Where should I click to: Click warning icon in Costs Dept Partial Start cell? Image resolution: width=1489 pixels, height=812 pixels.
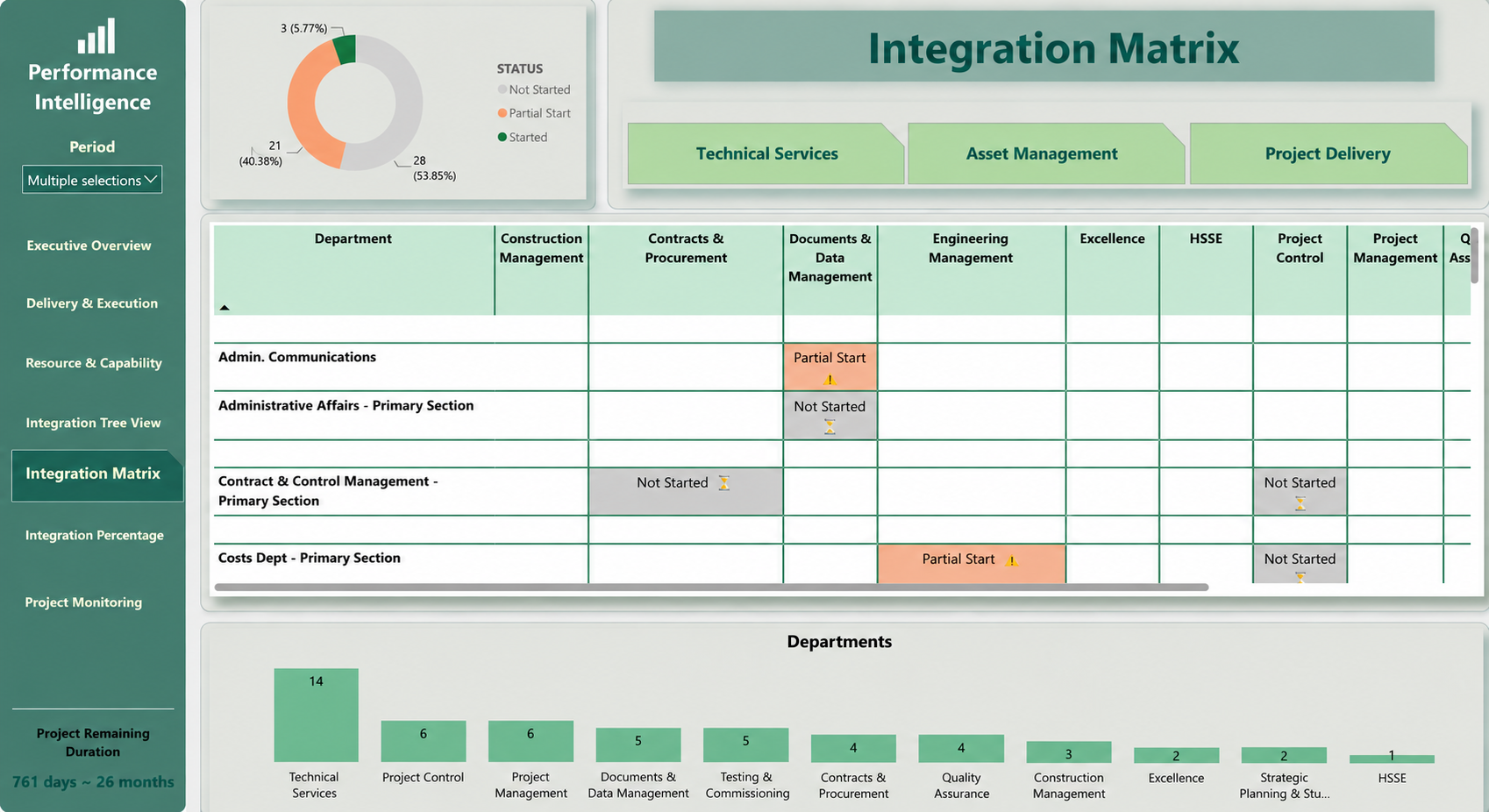[1012, 560]
